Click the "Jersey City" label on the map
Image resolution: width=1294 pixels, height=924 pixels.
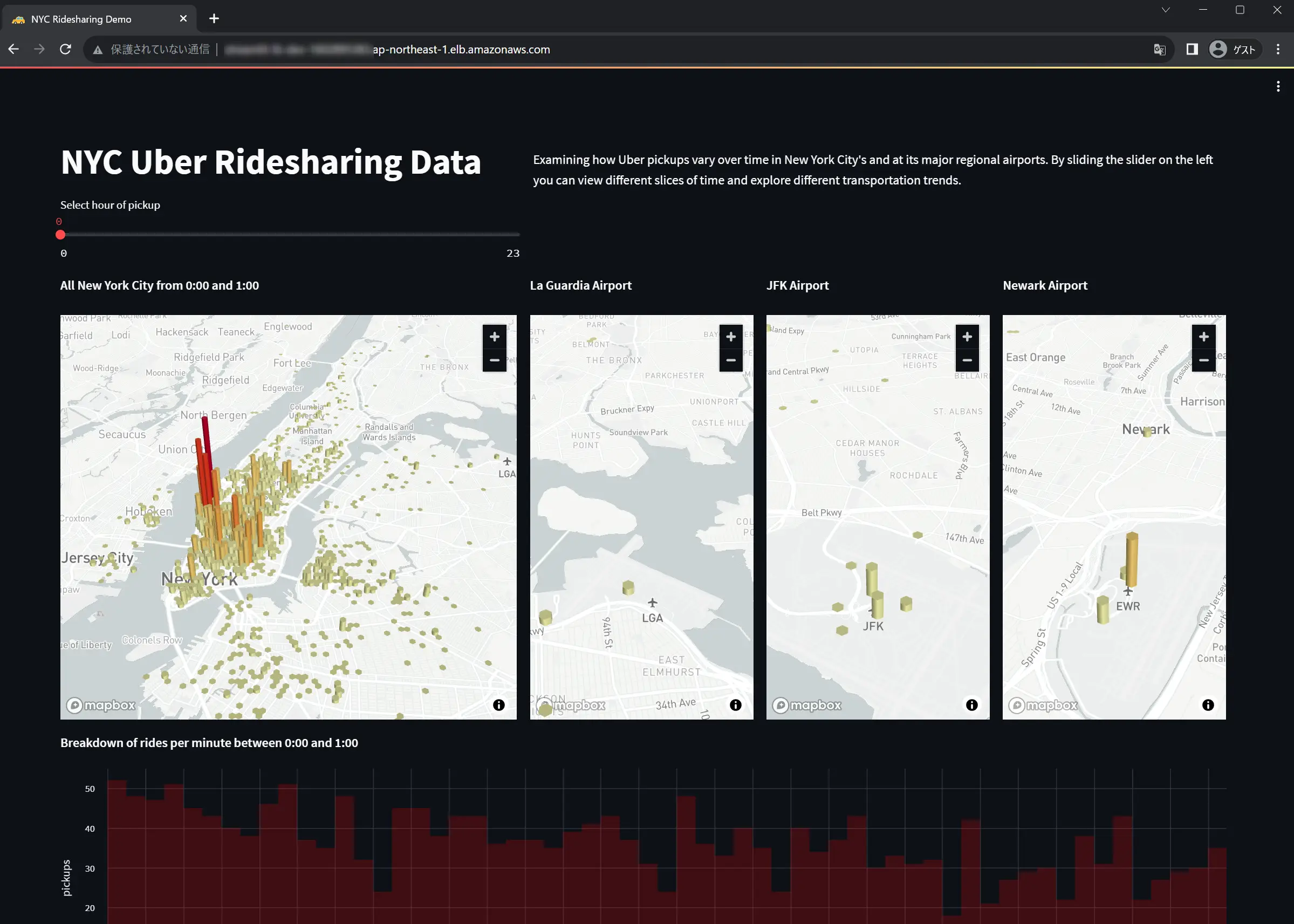(97, 558)
